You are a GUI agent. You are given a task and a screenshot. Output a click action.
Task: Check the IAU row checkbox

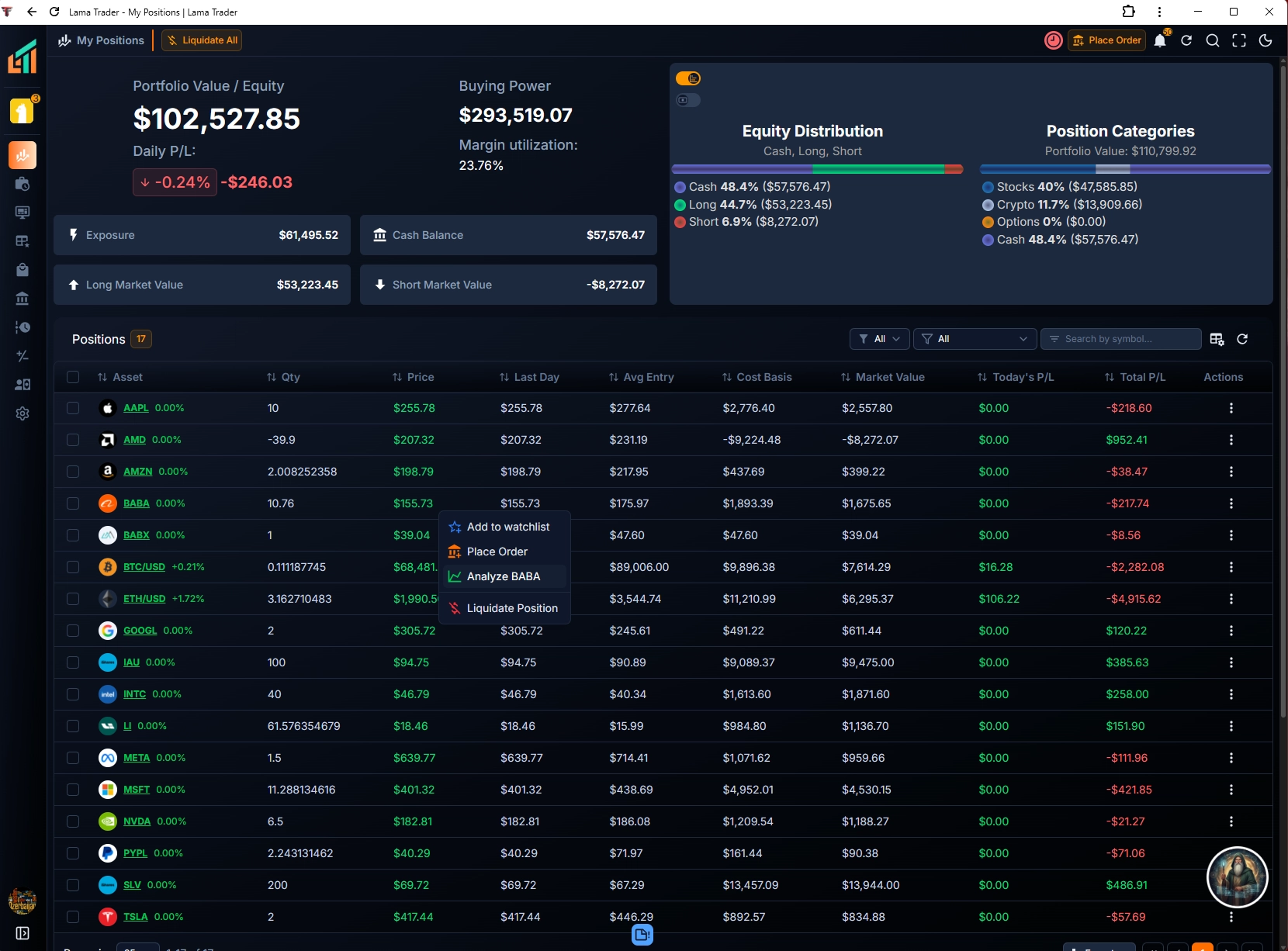73,662
